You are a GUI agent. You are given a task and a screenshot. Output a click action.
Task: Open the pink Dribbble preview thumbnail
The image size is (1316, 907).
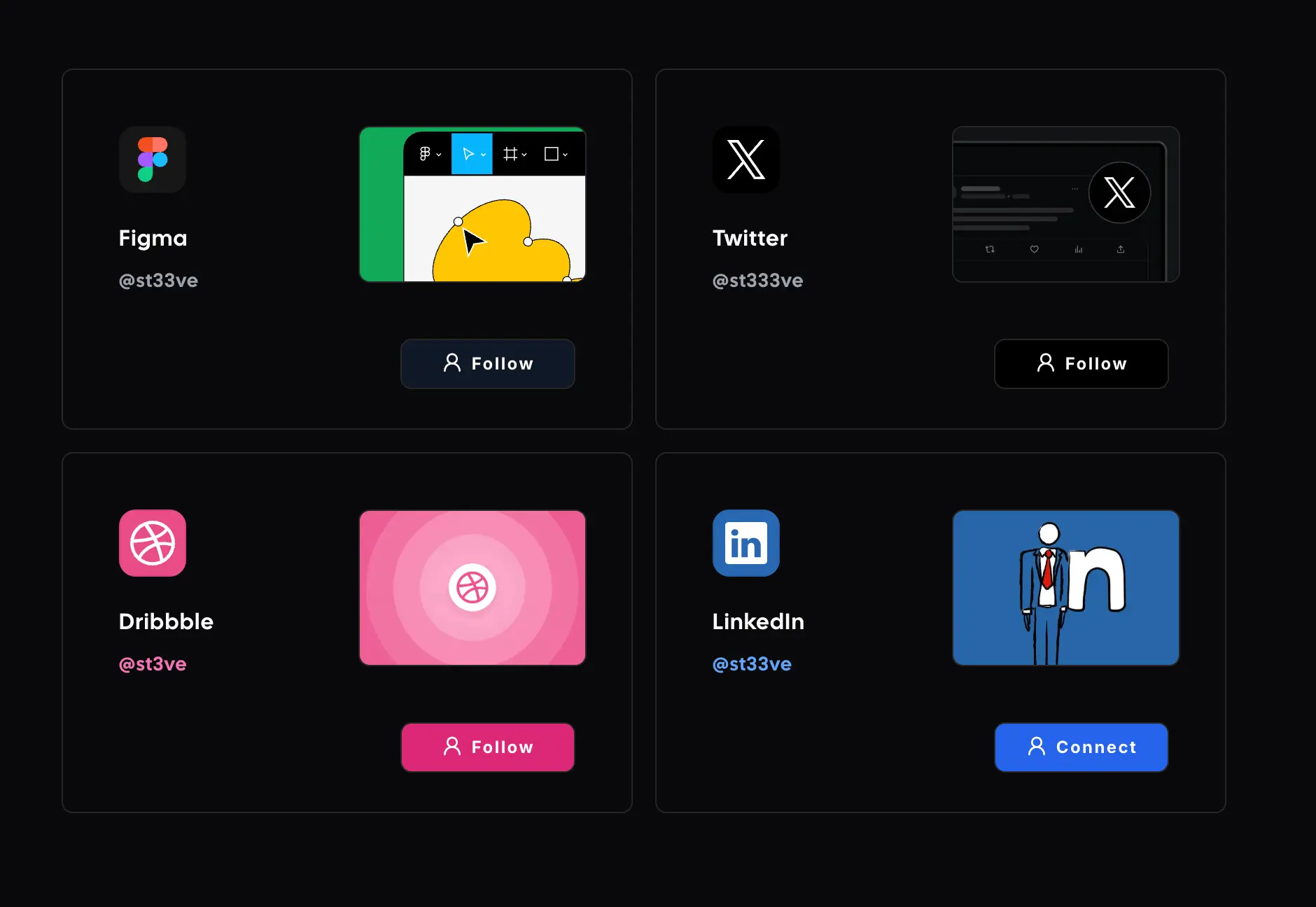coord(472,588)
